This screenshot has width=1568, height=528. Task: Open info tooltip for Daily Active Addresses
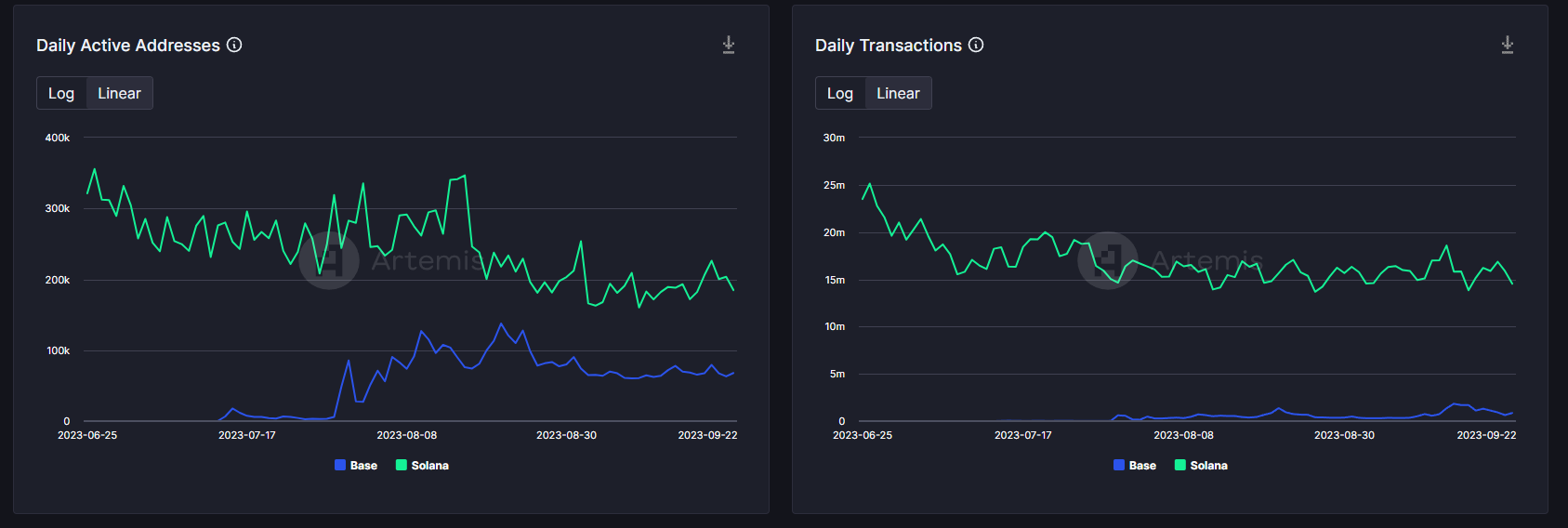(x=234, y=45)
